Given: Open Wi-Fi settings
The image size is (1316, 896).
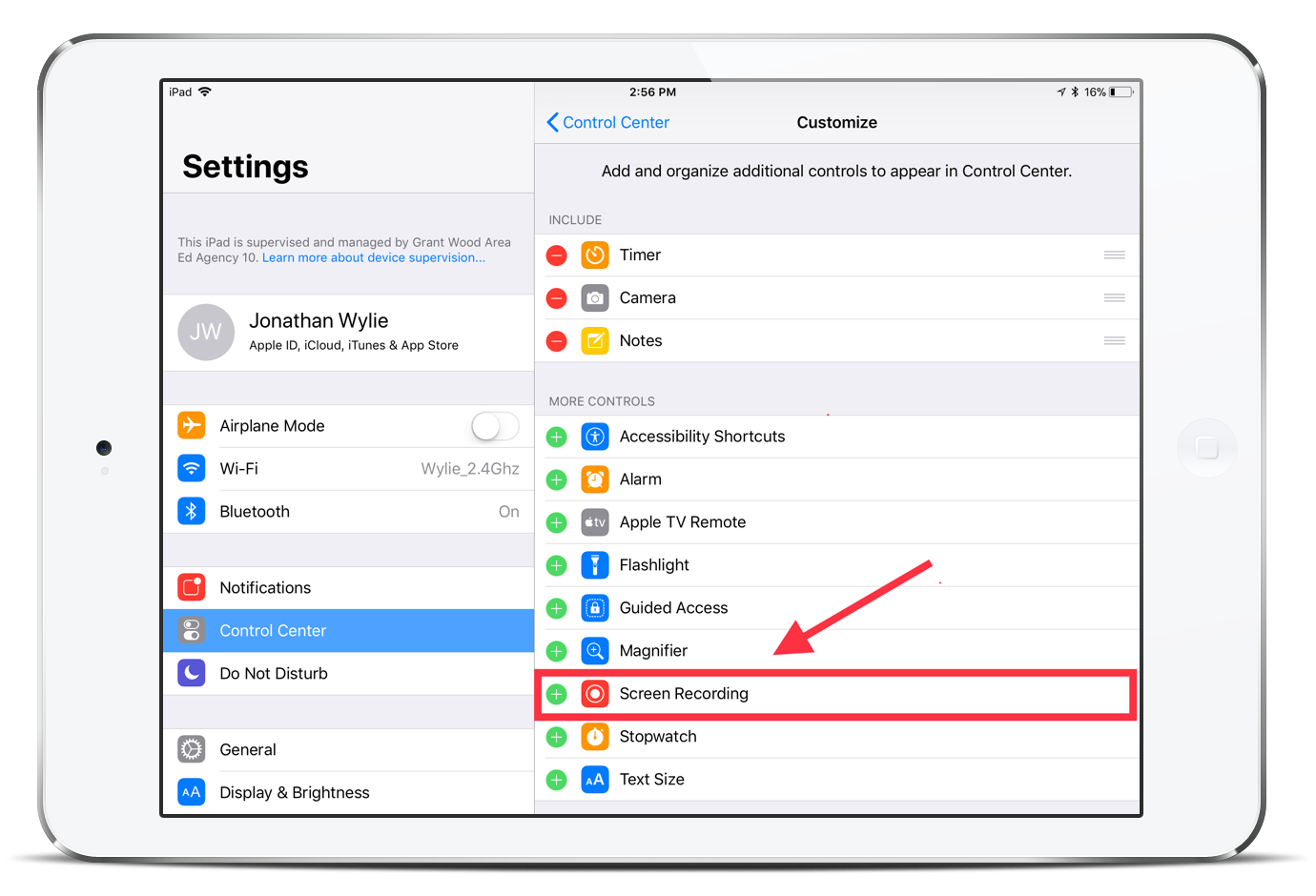Looking at the screenshot, I should click(x=349, y=469).
